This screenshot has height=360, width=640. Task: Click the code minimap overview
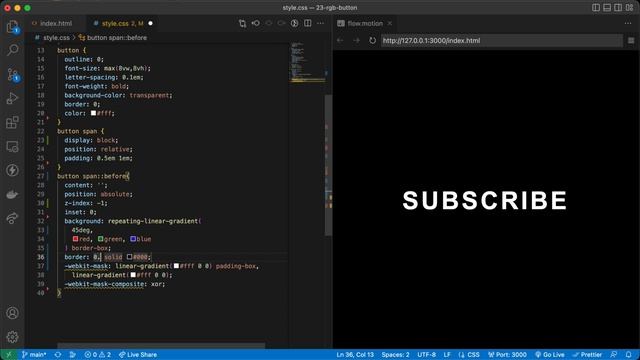click(308, 61)
